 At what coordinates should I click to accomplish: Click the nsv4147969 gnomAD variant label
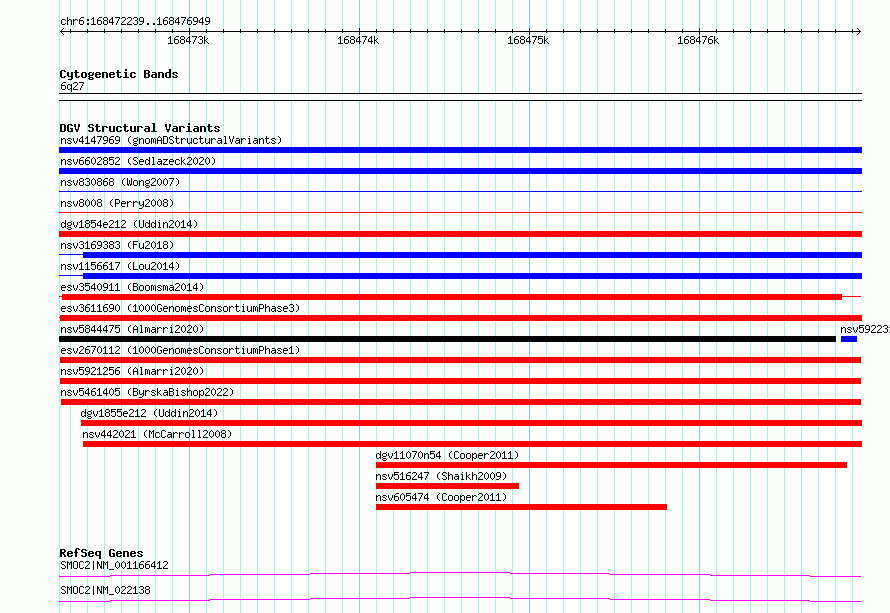point(171,140)
